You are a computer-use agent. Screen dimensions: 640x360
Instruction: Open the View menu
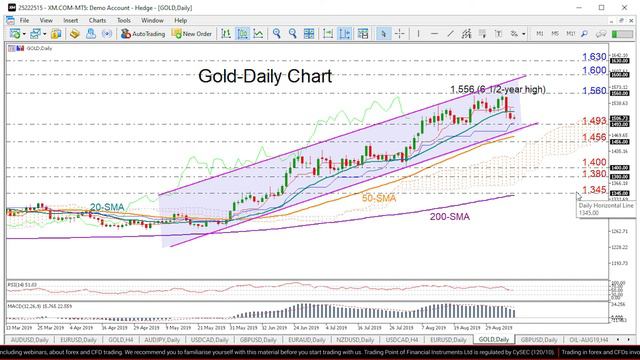(x=46, y=20)
